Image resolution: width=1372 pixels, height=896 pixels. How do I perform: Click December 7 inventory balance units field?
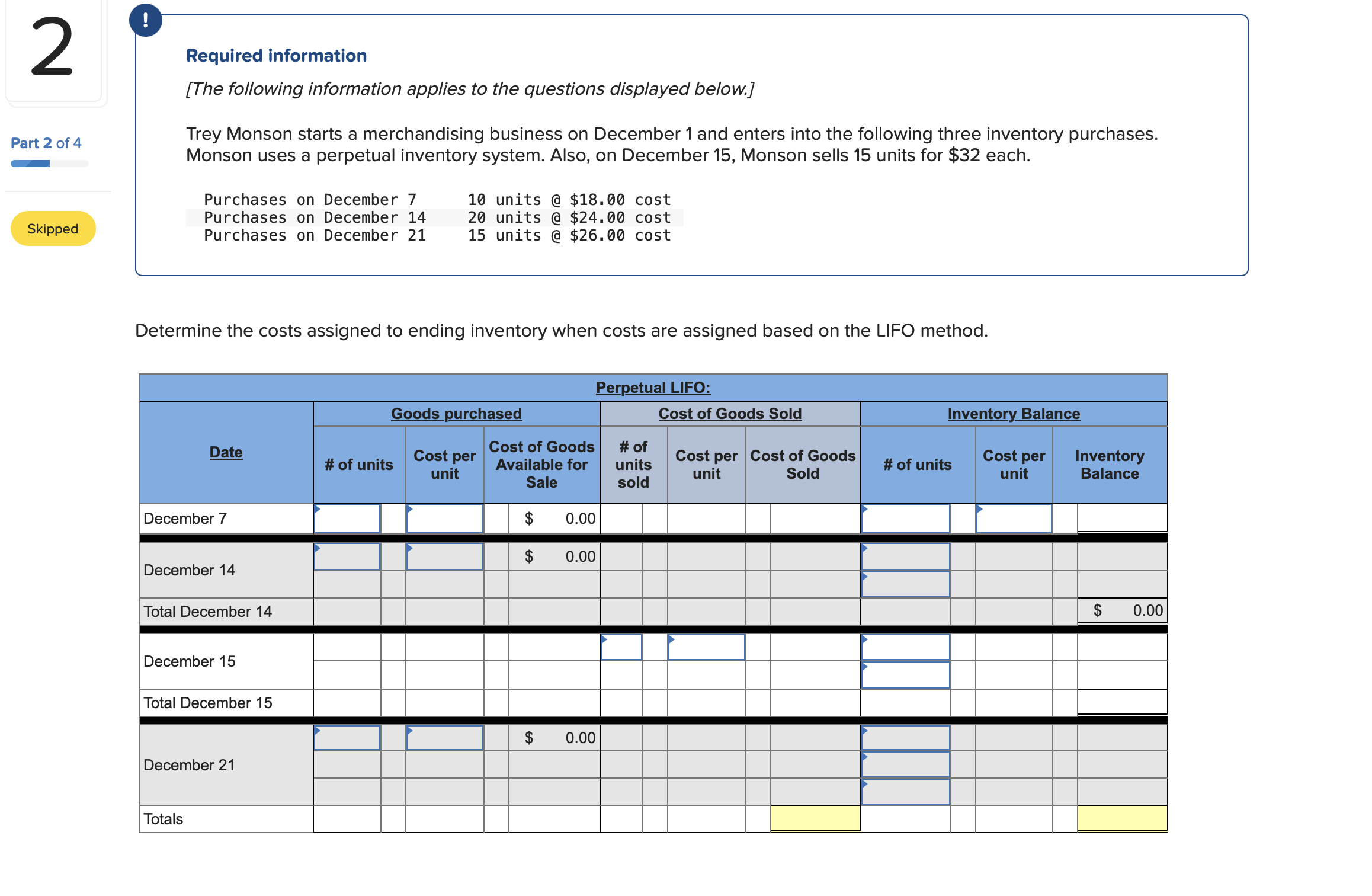(x=905, y=519)
